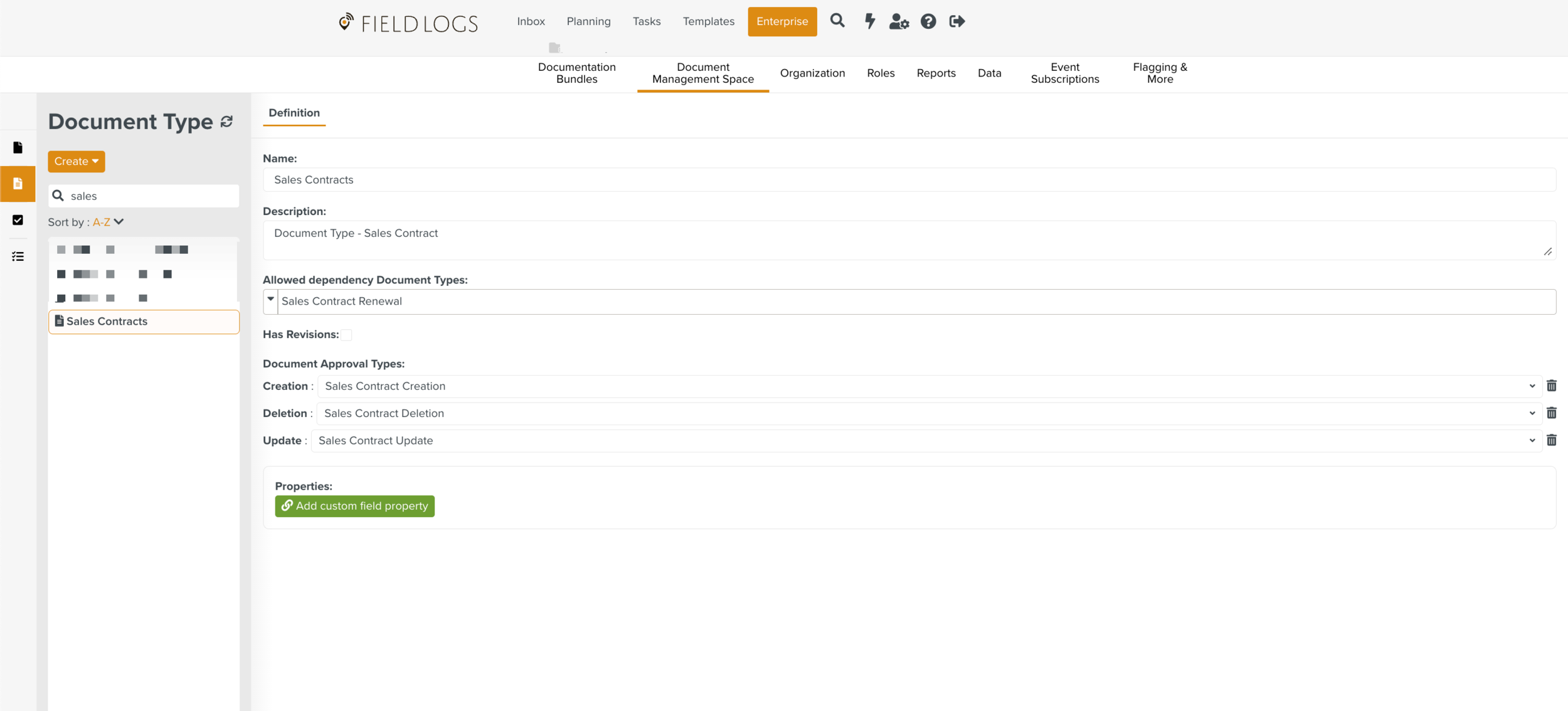
Task: Expand the Create dropdown button
Action: 77,161
